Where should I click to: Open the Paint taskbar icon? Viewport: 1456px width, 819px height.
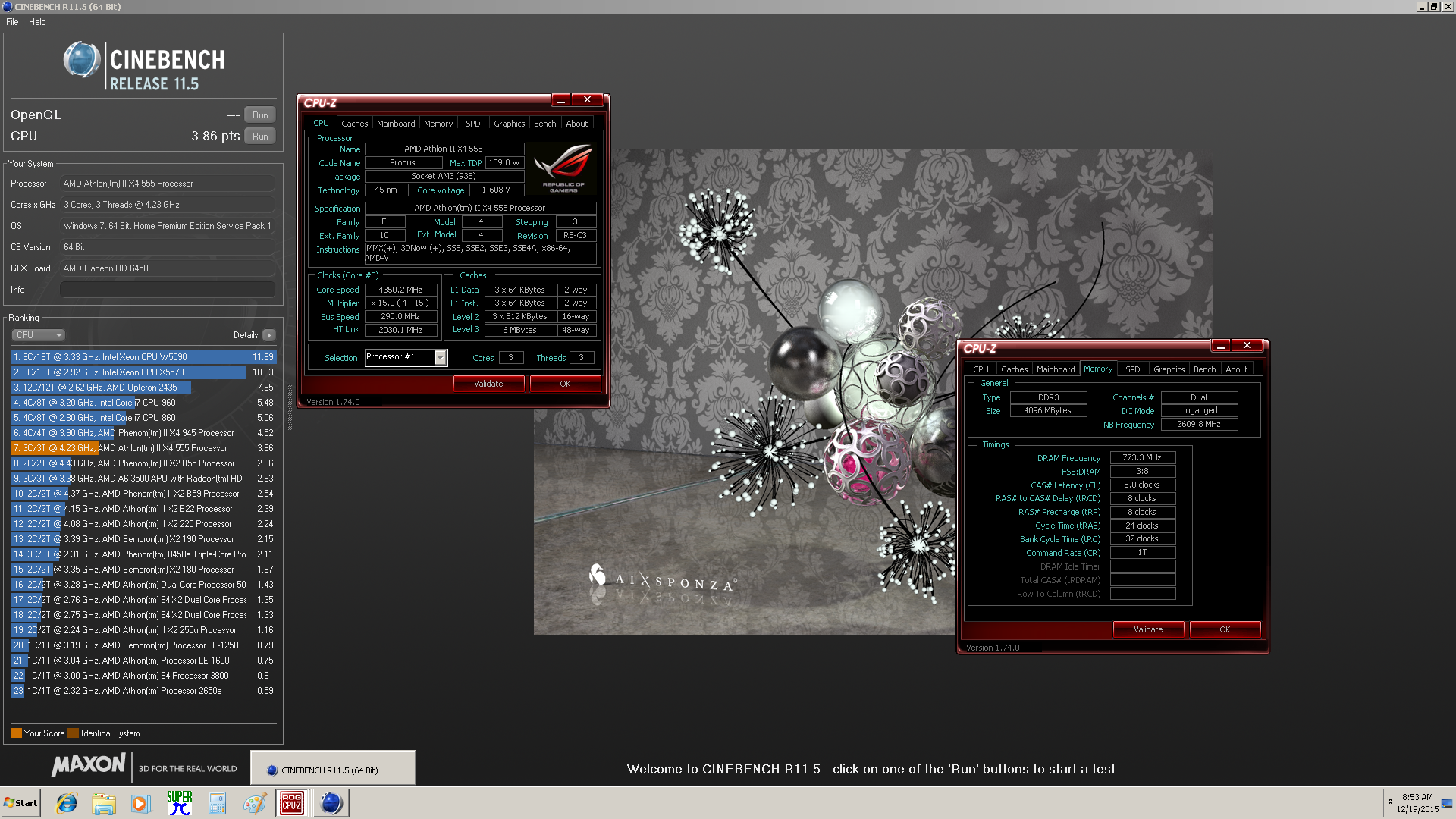(255, 803)
